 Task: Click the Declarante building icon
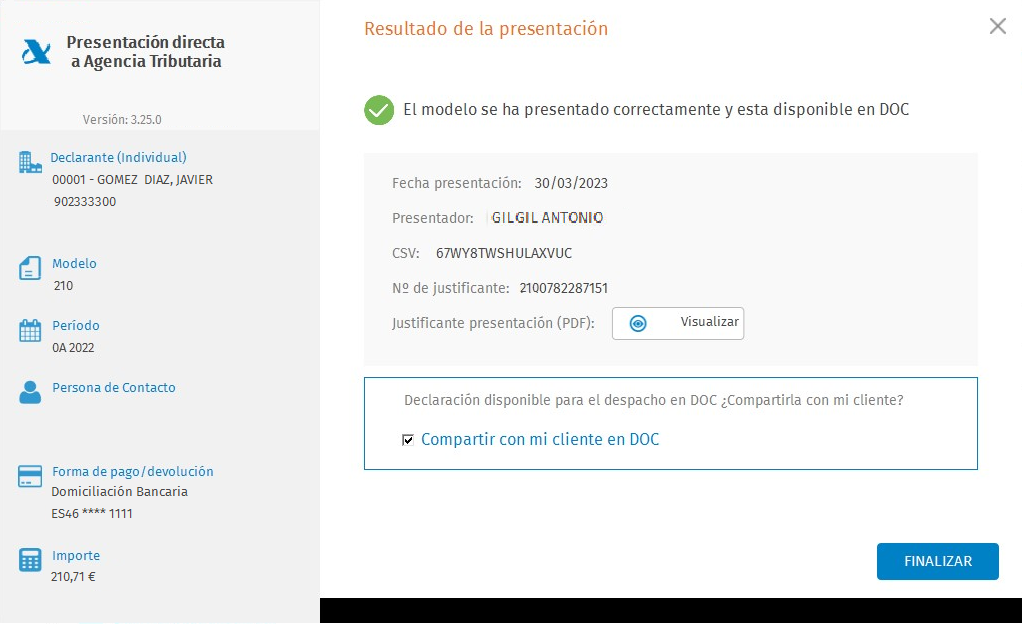point(30,162)
